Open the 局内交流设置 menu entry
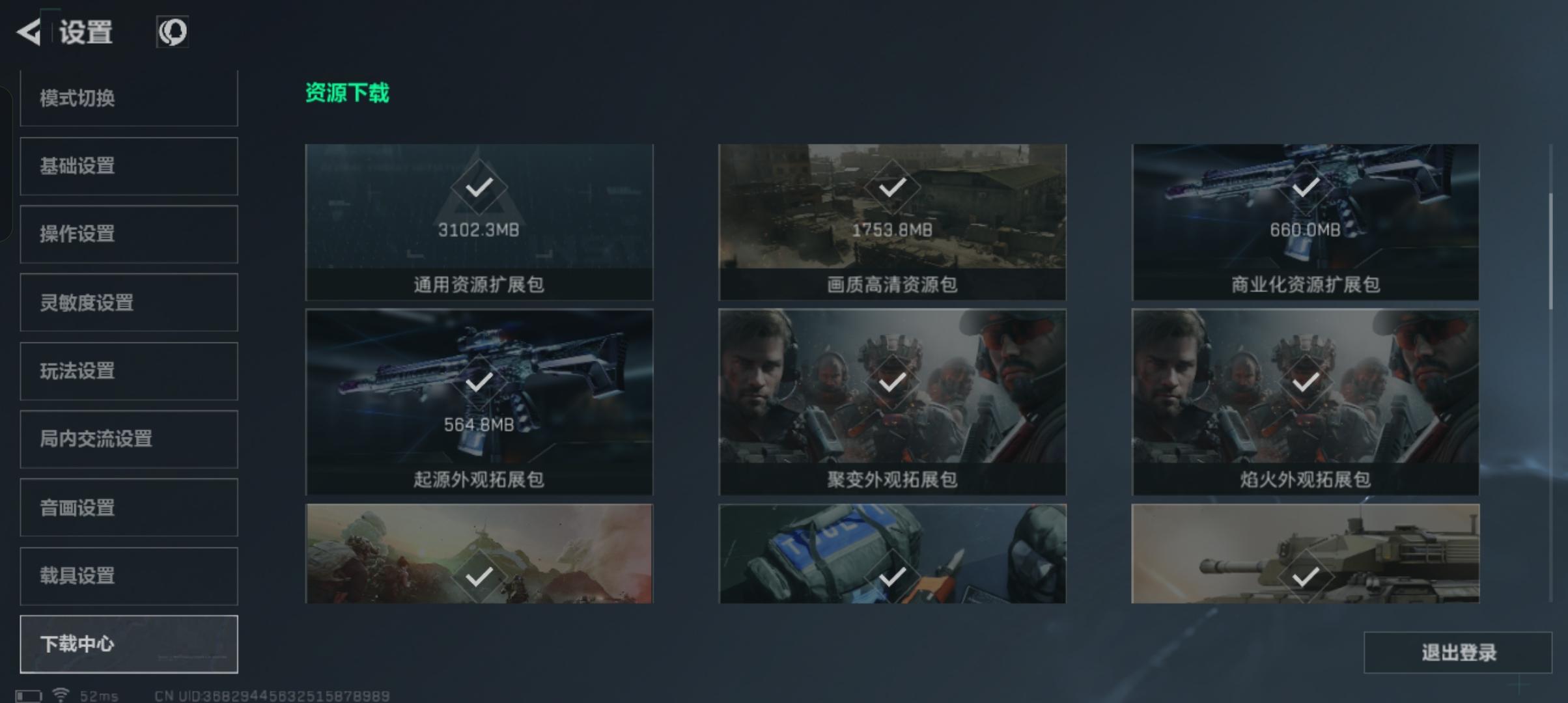This screenshot has width=1568, height=703. 129,439
